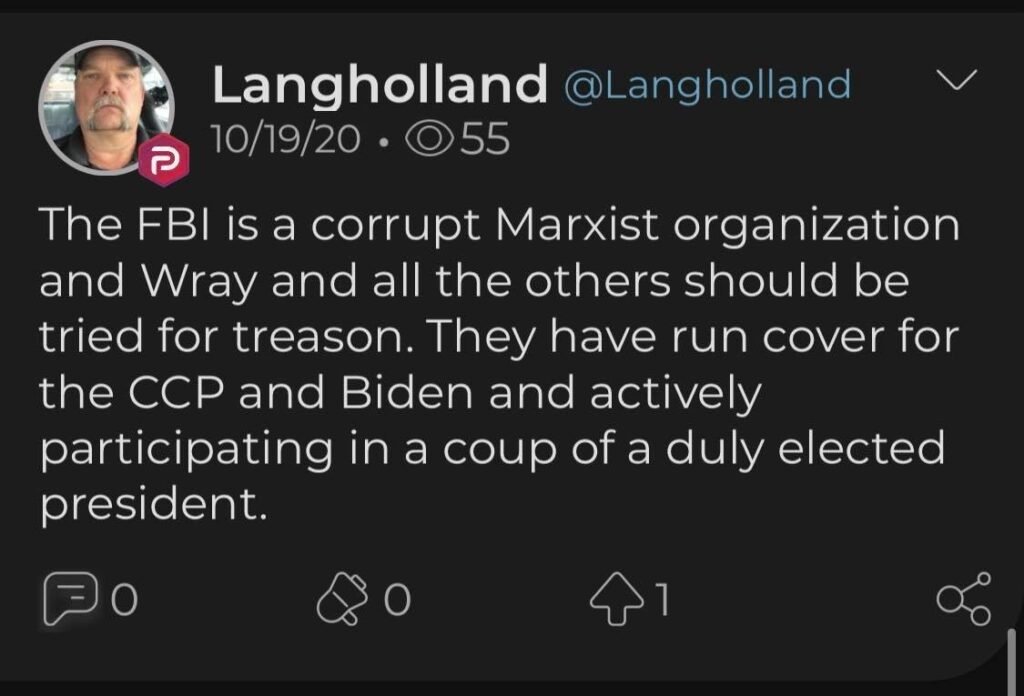Click the word "president." ending the post
The image size is (1024, 696).
(154, 506)
